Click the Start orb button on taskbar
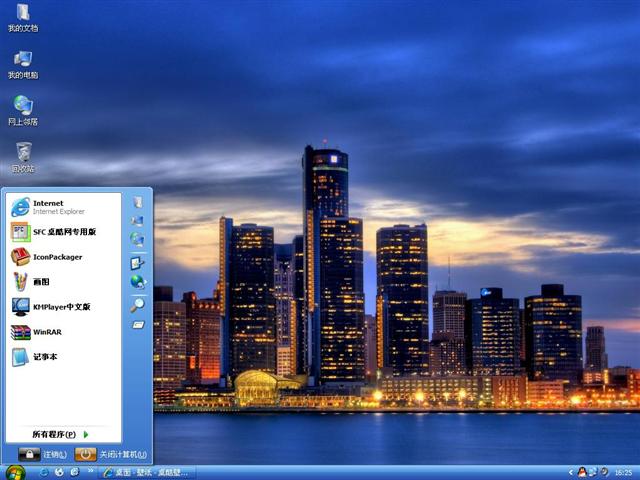 [14, 472]
